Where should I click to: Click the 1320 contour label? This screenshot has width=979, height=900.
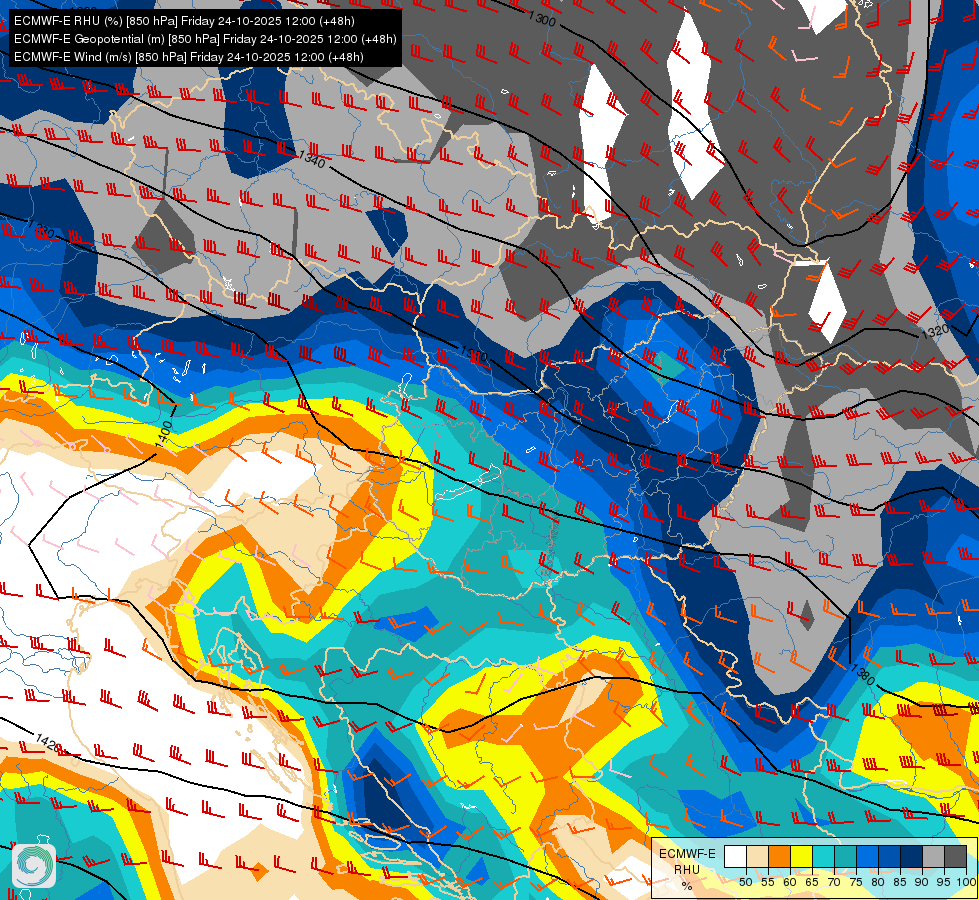935,331
